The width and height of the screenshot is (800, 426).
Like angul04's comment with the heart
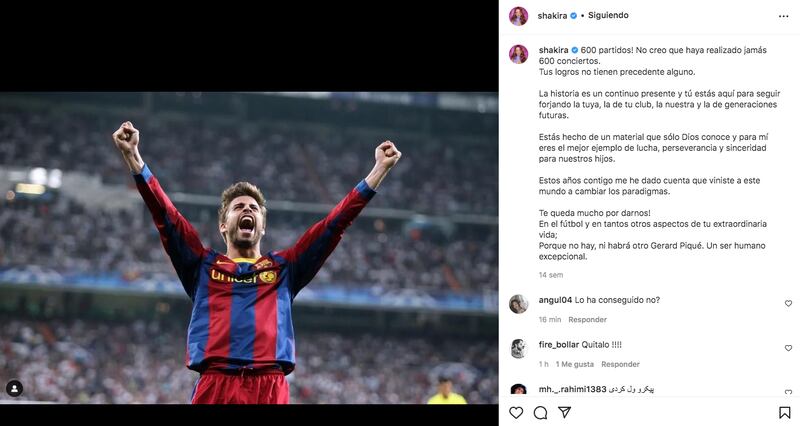(x=788, y=303)
